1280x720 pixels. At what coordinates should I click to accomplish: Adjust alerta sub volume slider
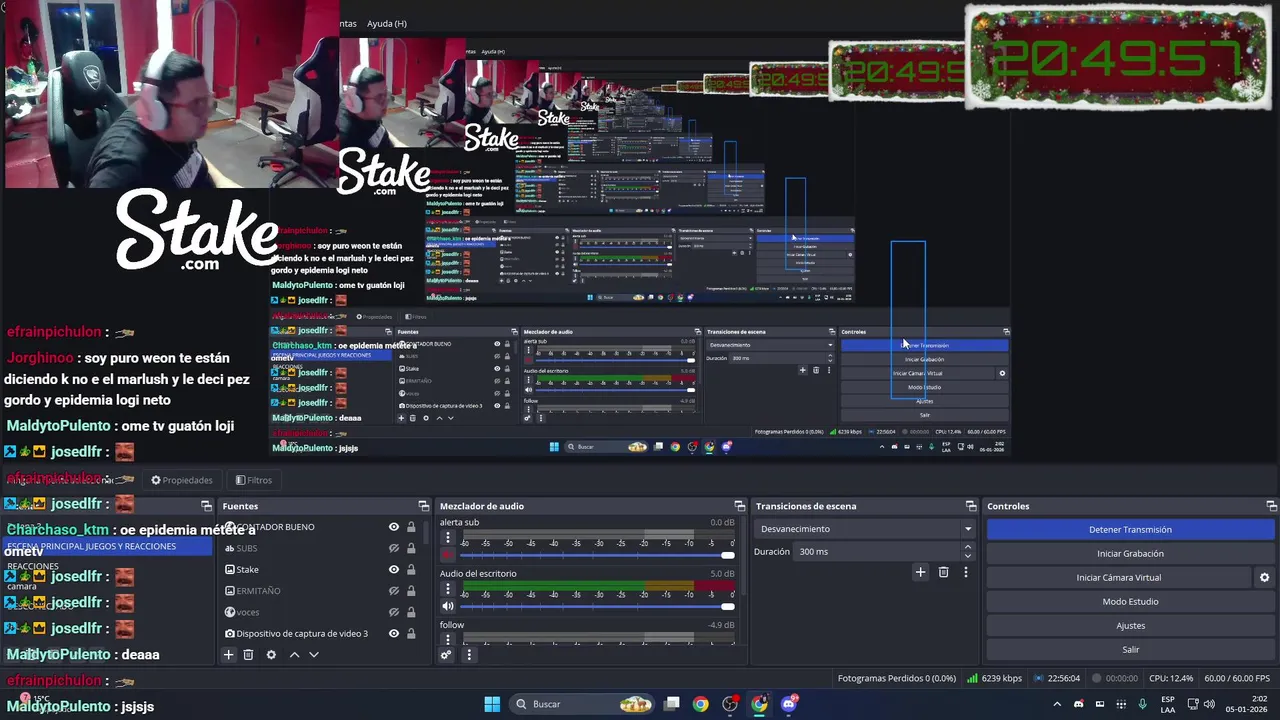coord(597,555)
